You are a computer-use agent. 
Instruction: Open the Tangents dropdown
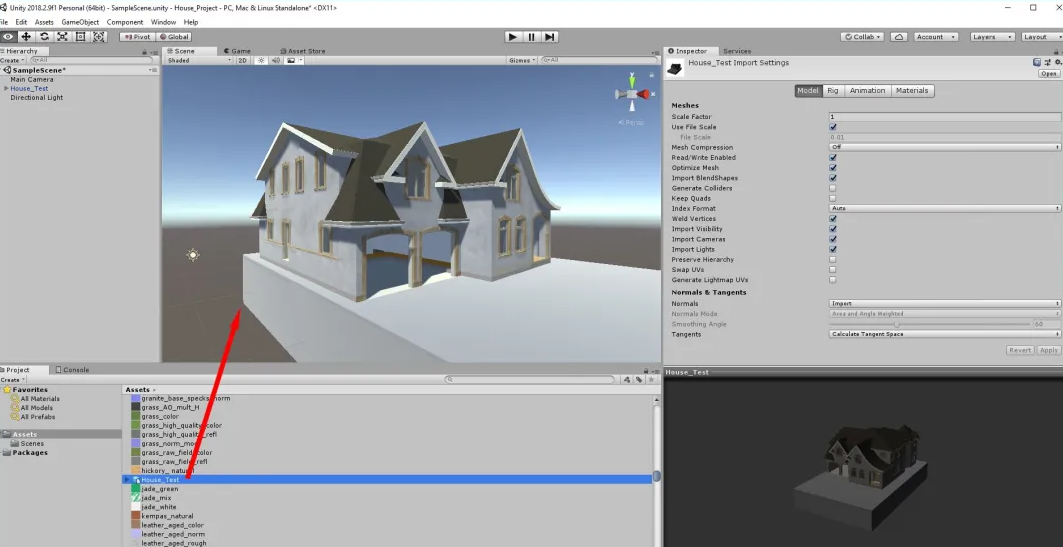[944, 333]
